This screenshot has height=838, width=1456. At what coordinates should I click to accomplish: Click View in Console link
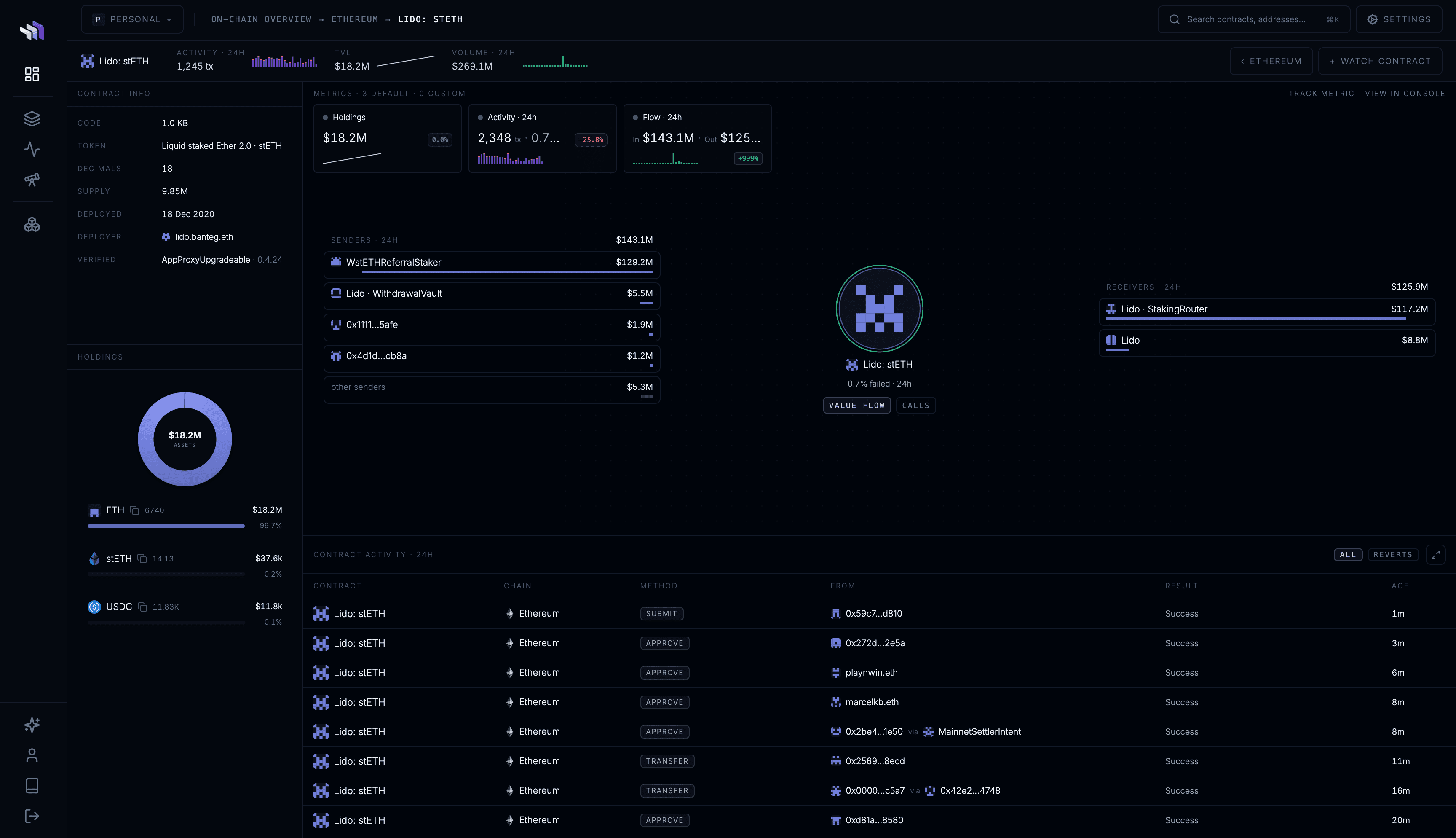coord(1405,93)
